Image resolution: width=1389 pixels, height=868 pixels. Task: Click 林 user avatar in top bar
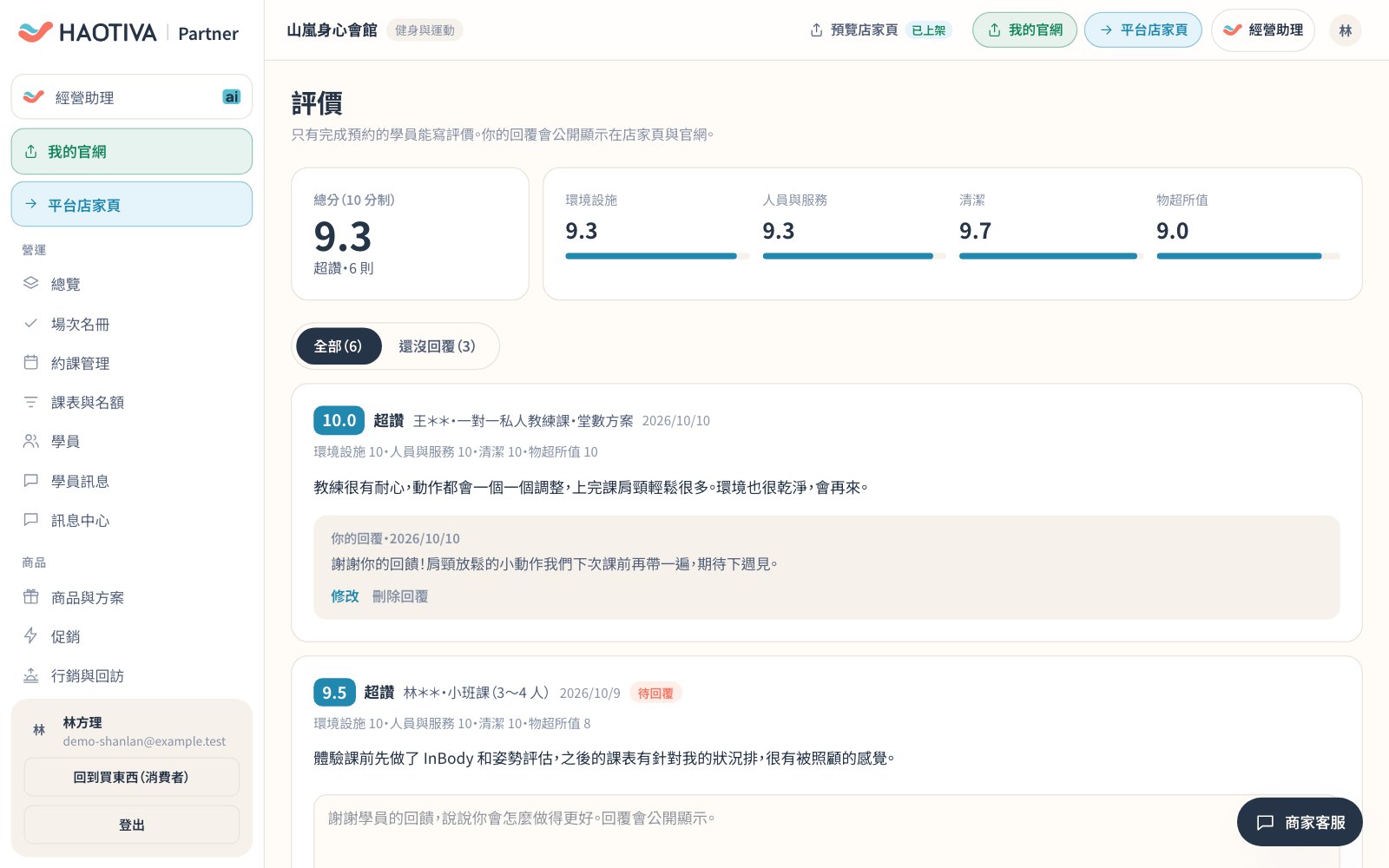1345,30
